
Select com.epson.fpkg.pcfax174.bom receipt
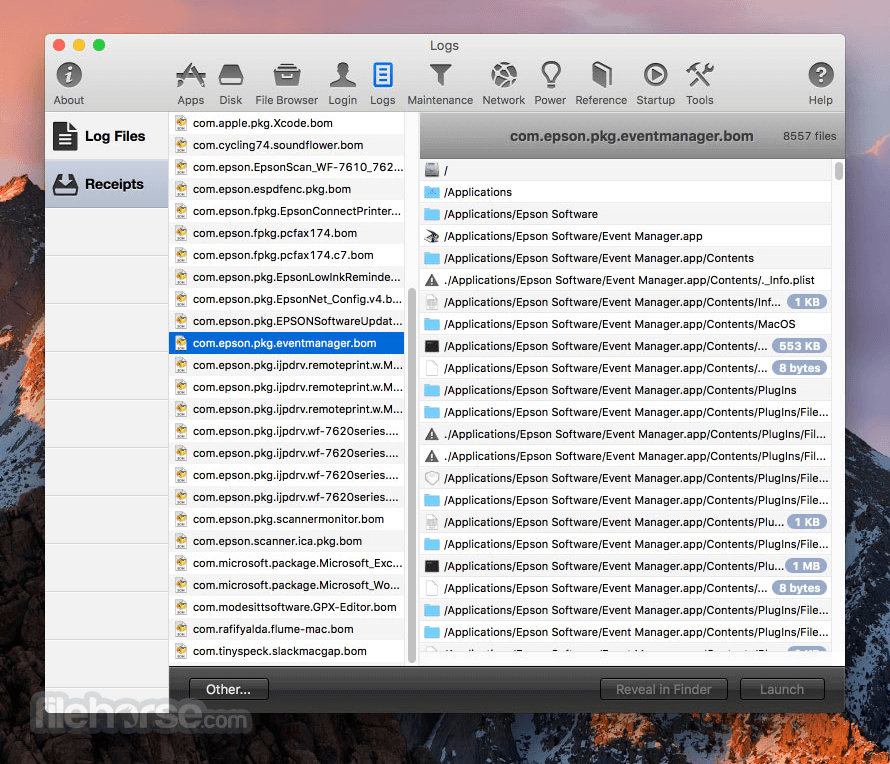(x=287, y=233)
